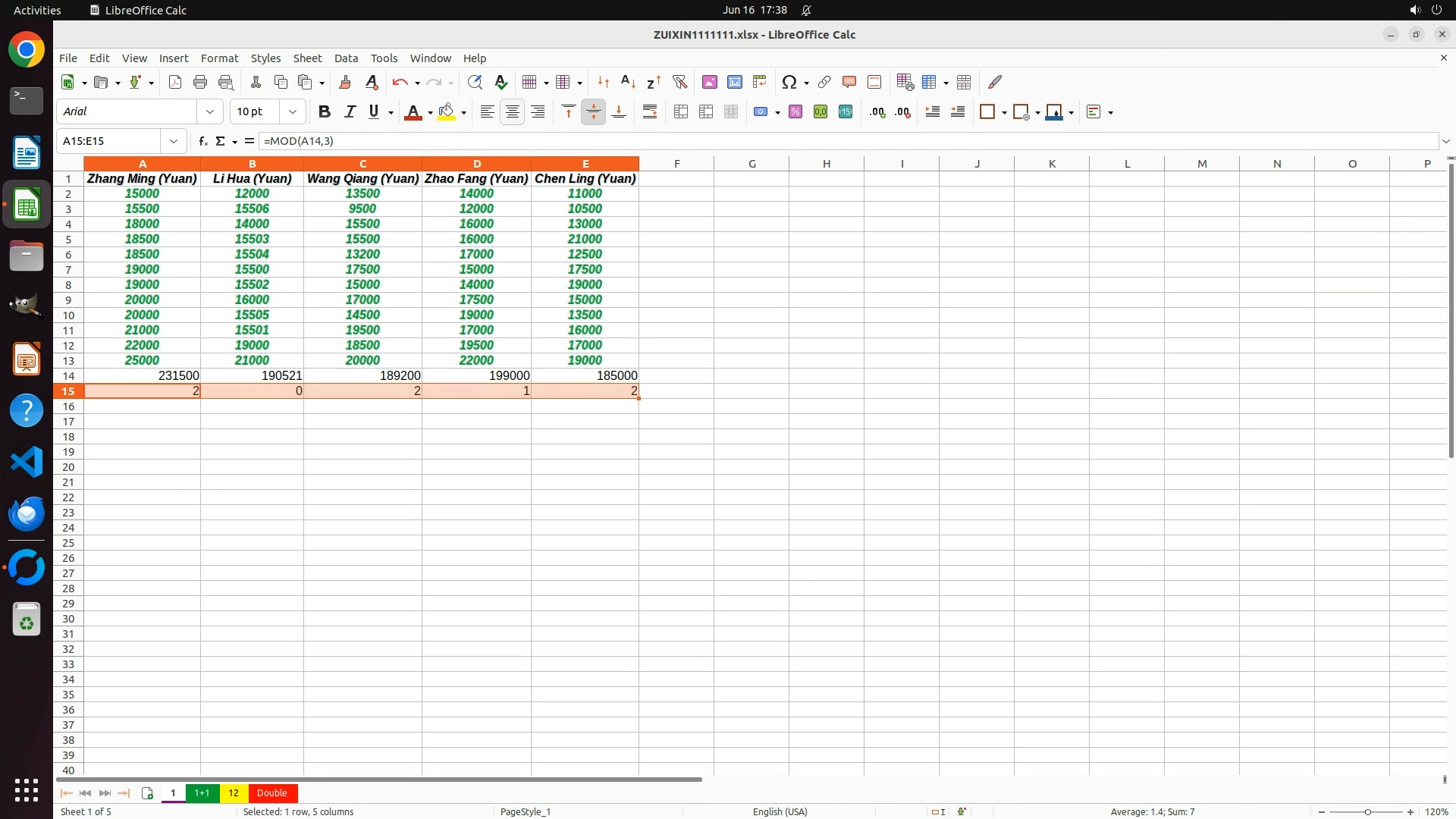Click the AutoFilter icon
The image size is (1456, 819).
679,82
